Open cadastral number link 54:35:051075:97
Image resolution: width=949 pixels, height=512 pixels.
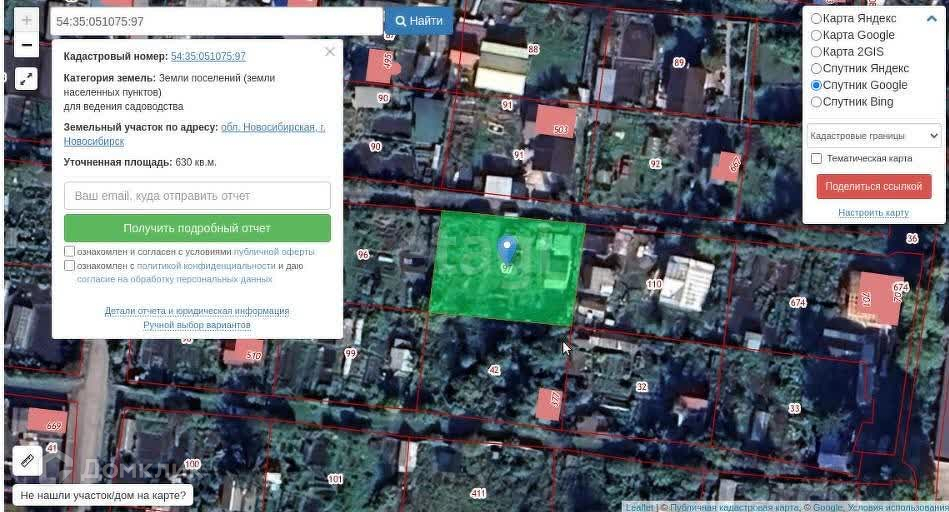[x=208, y=56]
